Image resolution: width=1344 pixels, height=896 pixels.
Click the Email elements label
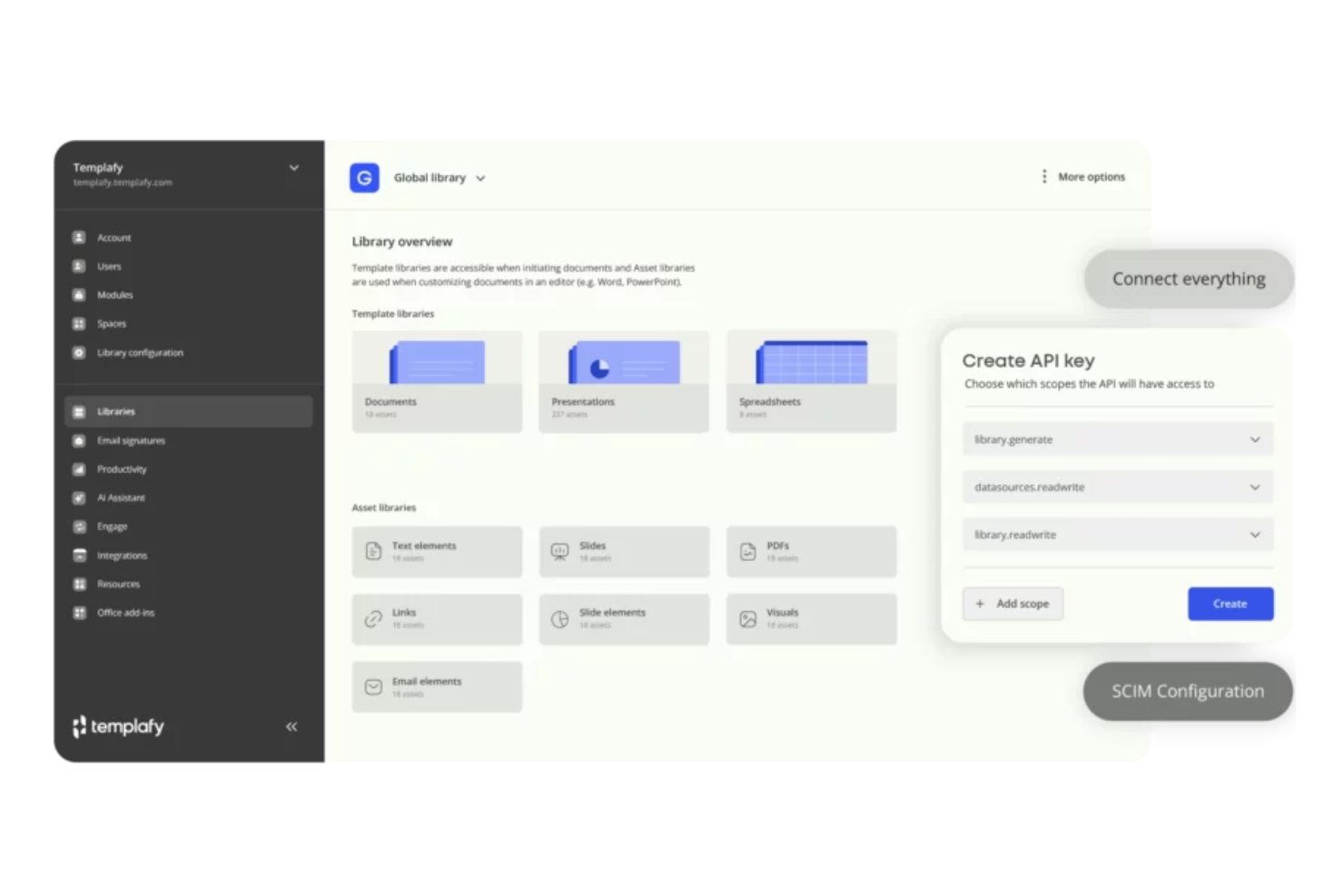click(427, 682)
